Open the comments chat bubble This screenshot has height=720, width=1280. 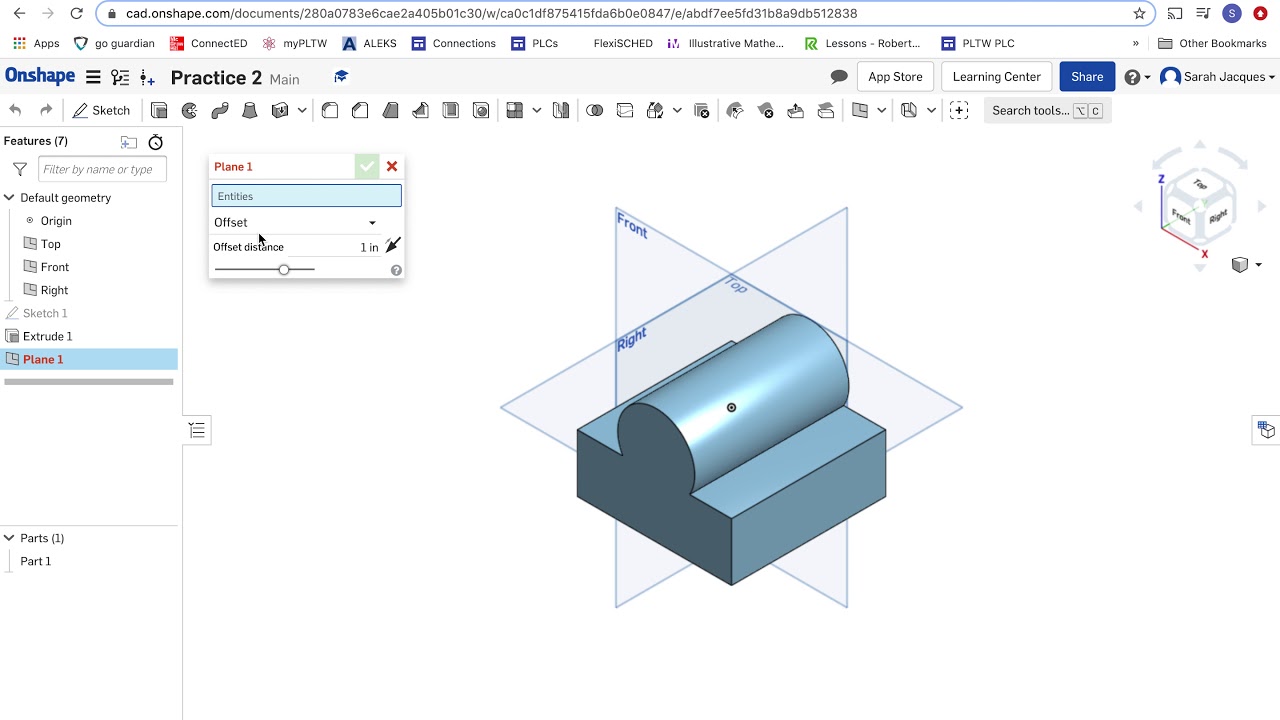click(x=839, y=77)
